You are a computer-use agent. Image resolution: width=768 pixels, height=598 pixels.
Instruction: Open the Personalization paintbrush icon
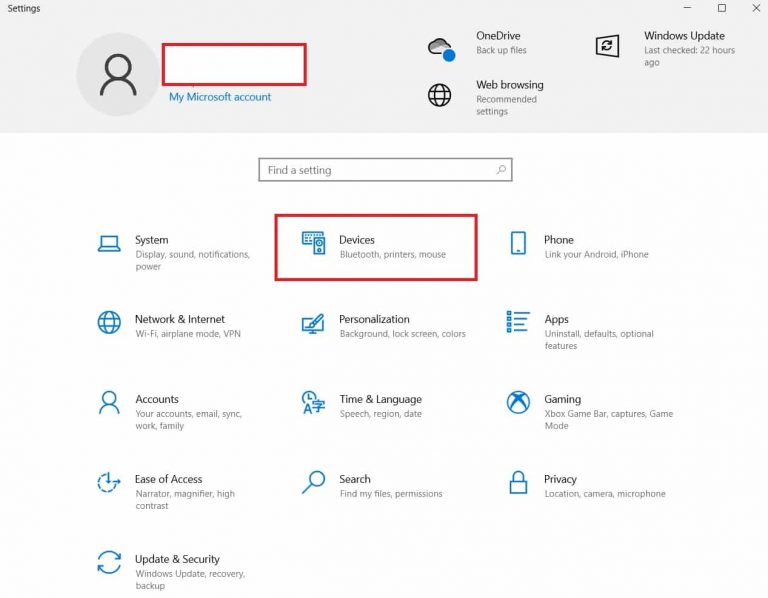(313, 324)
